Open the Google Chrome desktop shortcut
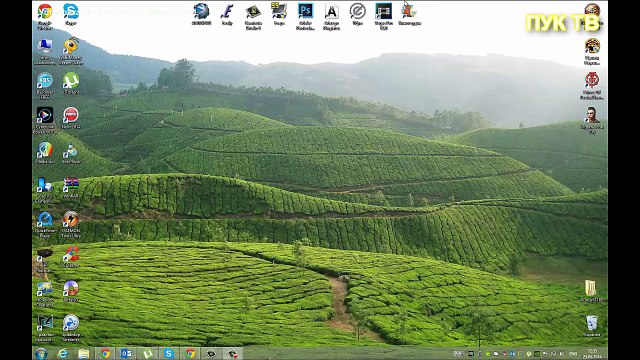 click(x=44, y=16)
